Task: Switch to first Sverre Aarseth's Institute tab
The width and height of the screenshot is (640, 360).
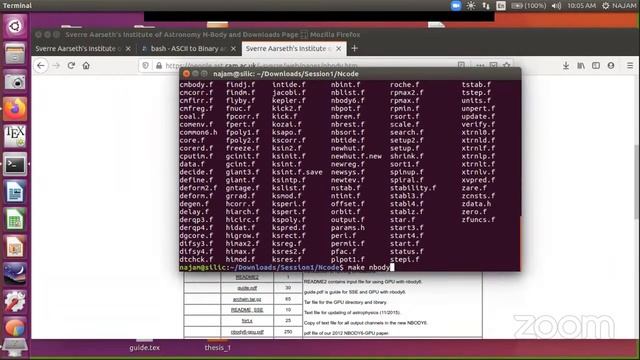Action: pyautogui.click(x=78, y=49)
